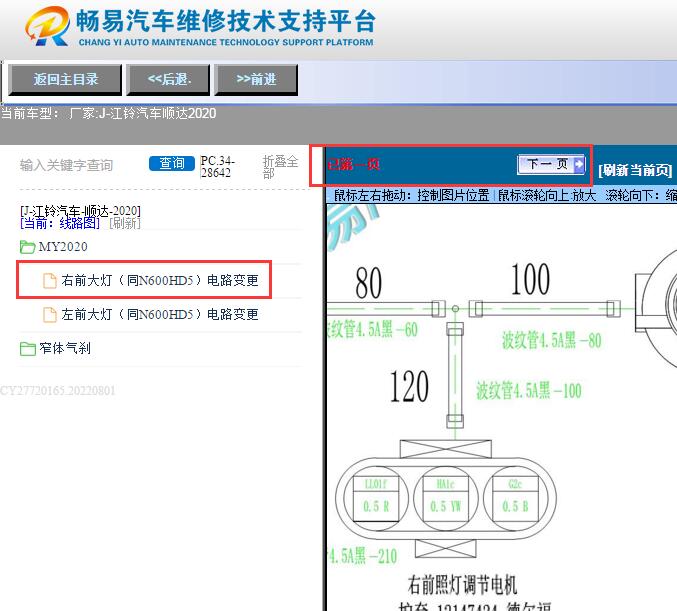Click the CY27720165.20220801 text

(x=57, y=391)
